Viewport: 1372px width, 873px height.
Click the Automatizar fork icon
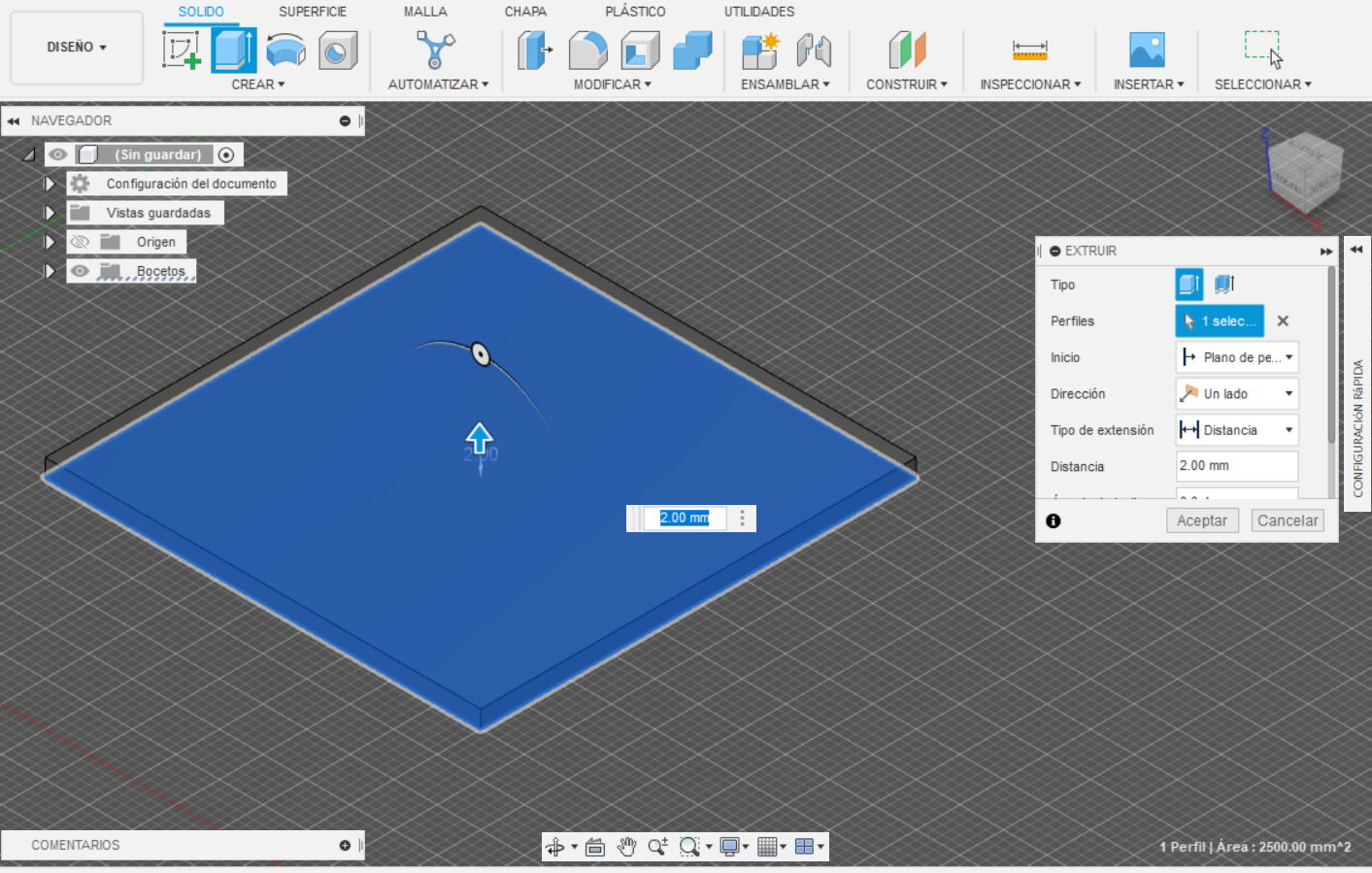[436, 50]
